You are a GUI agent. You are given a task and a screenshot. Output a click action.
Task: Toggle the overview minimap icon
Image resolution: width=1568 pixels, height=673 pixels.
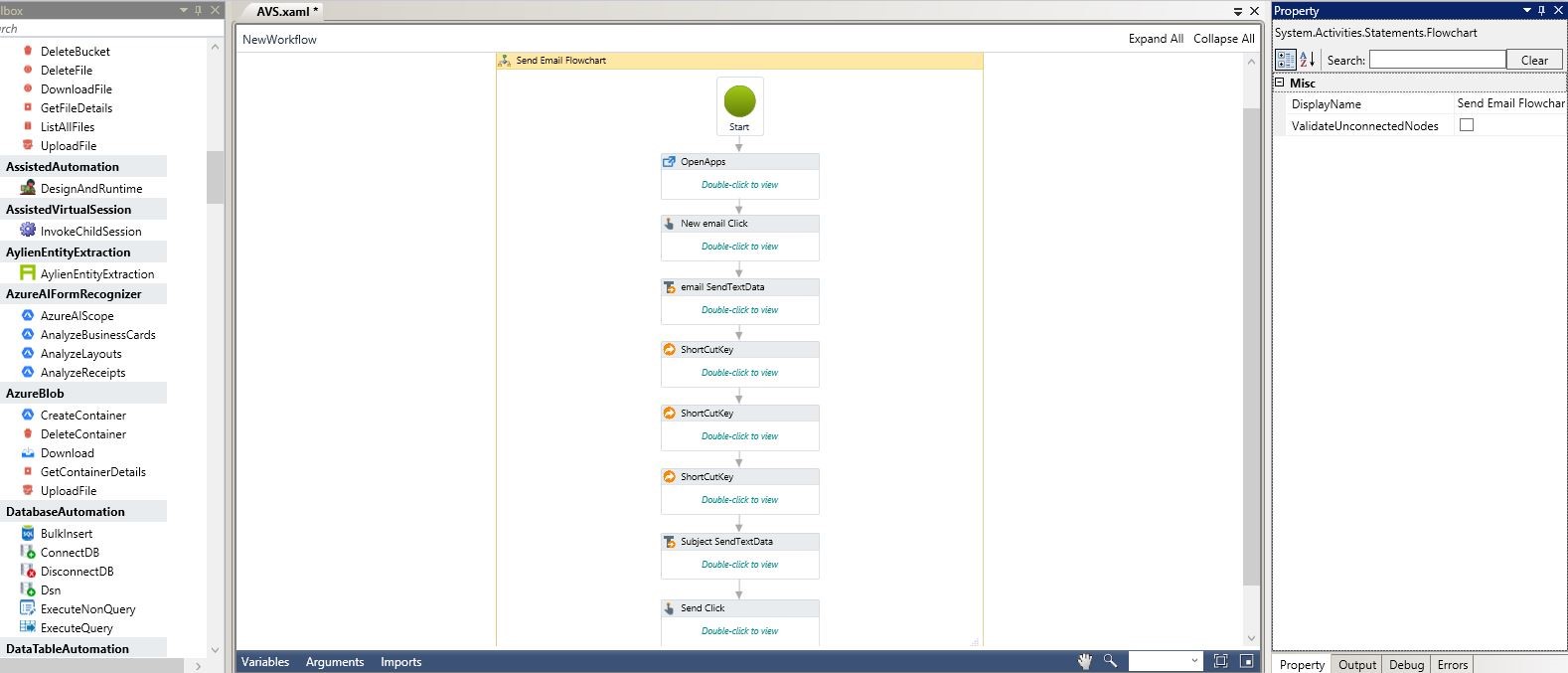pos(1246,661)
